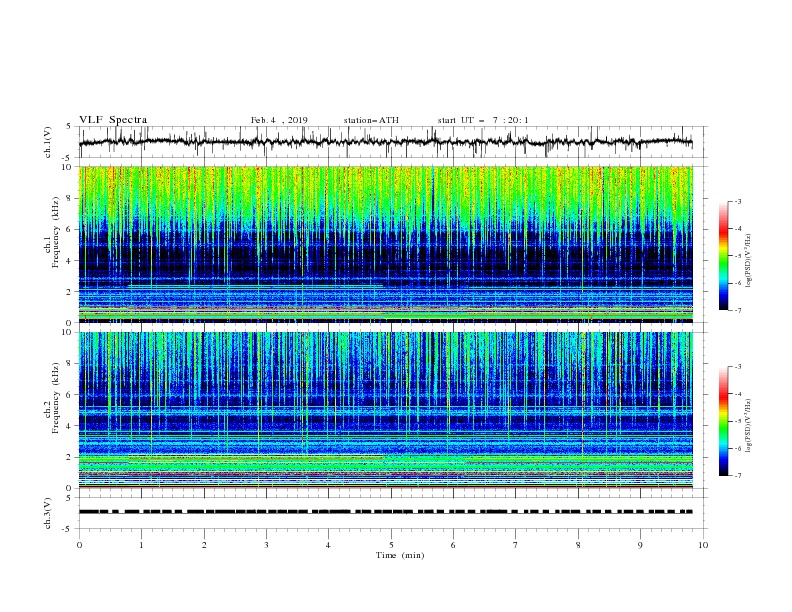Click the "2" kHz tick on ch.2 axis
This screenshot has height=612, width=792.
pyautogui.click(x=70, y=457)
